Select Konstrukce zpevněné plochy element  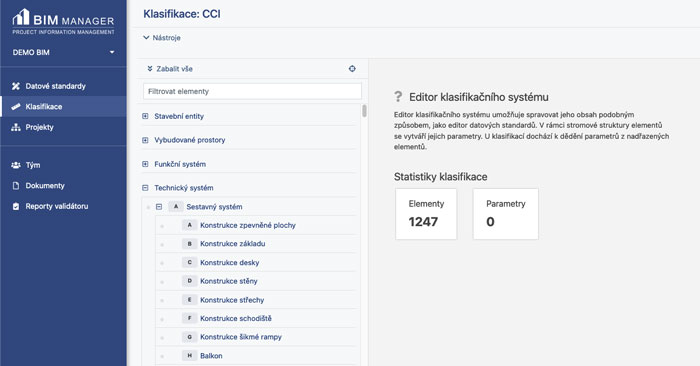point(256,225)
